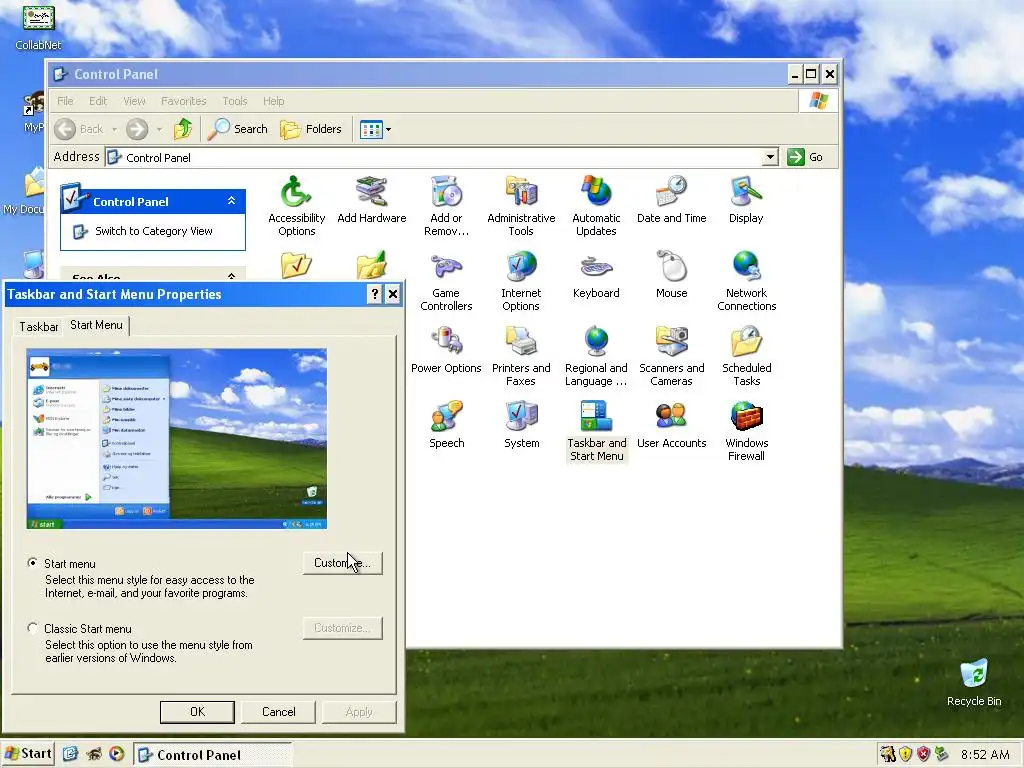The image size is (1024, 768).
Task: Open Scanners and Cameras icon
Action: (x=671, y=356)
